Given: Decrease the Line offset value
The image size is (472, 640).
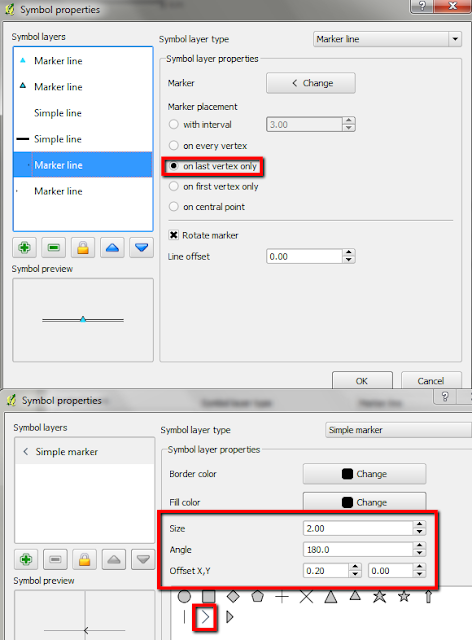Looking at the screenshot, I should [x=349, y=260].
